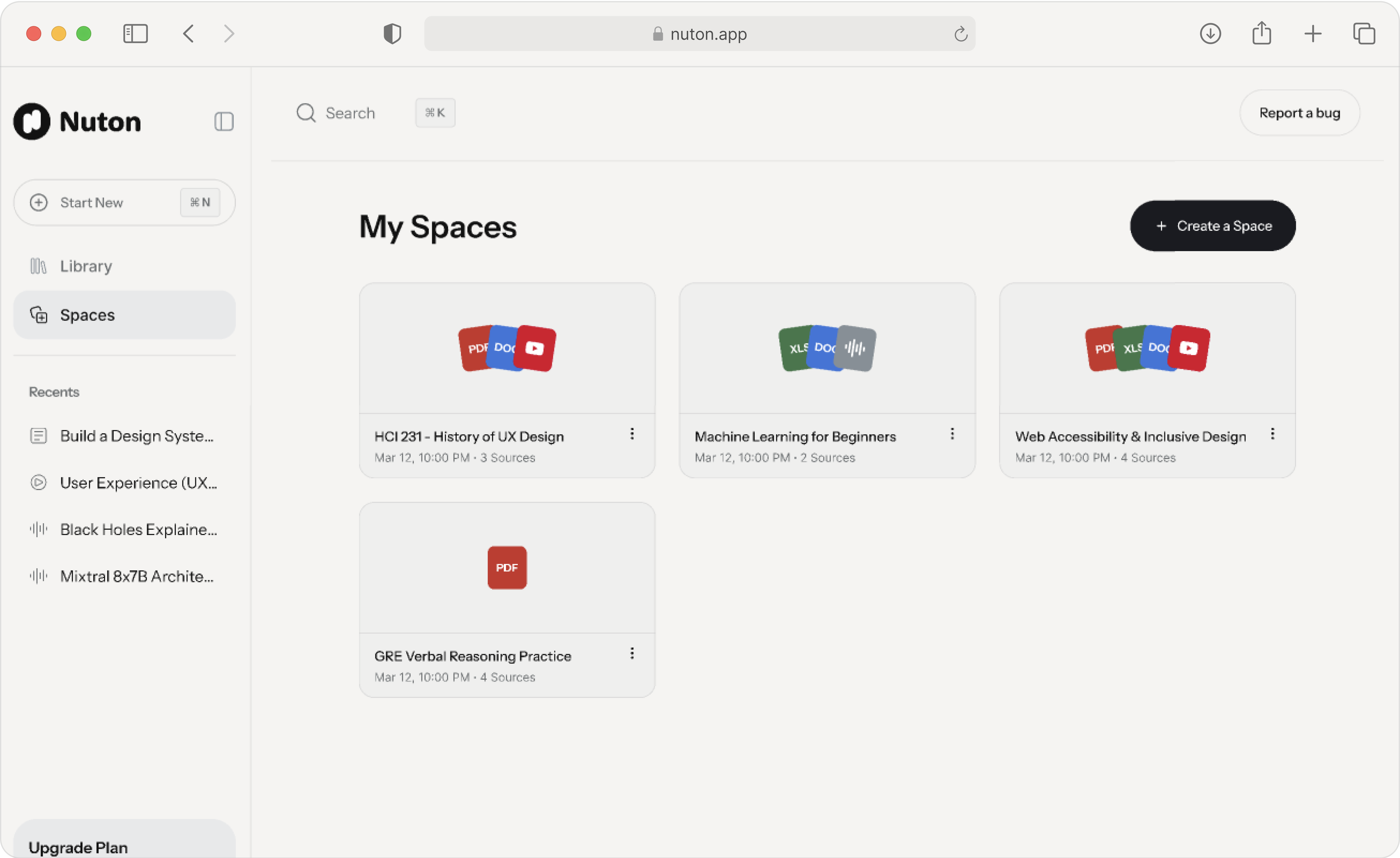Click the waveform icon beside Black Holes Explained
Viewport: 1400px width, 858px height.
[37, 529]
